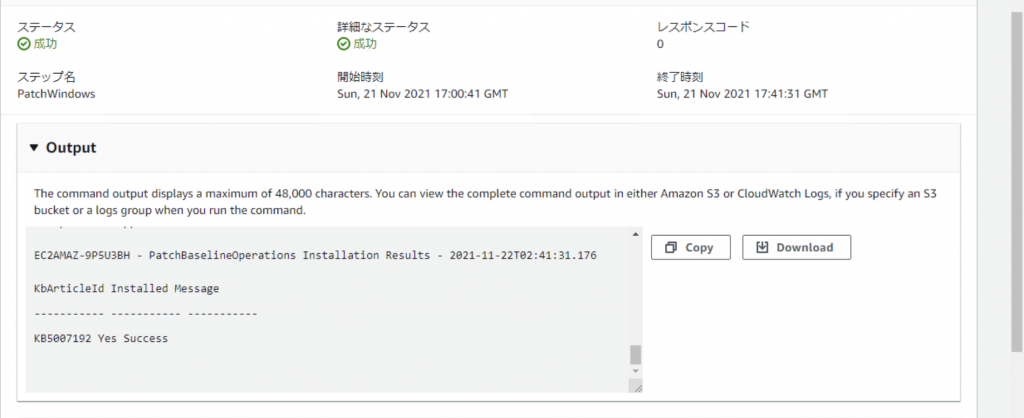Click the 開始時刻 timestamp value

click(423, 94)
